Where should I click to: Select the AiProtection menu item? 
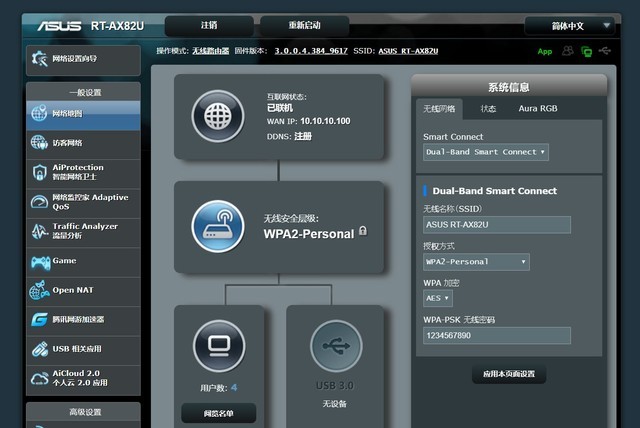(x=83, y=172)
